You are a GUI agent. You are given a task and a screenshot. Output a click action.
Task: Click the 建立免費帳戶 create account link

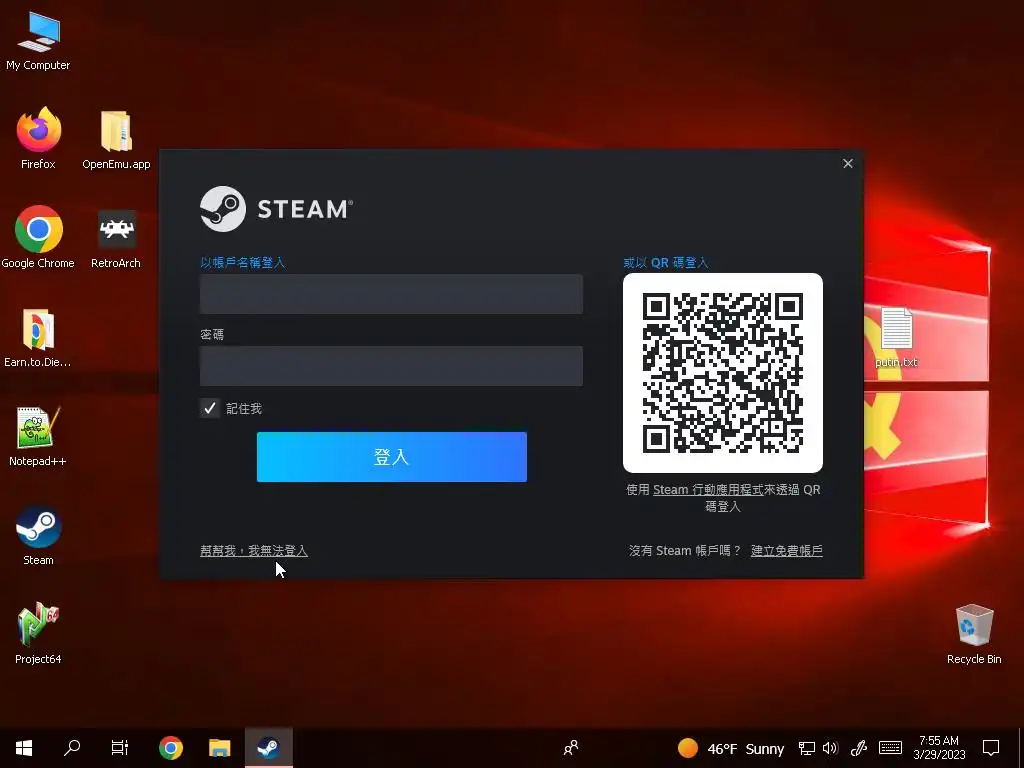pos(786,551)
